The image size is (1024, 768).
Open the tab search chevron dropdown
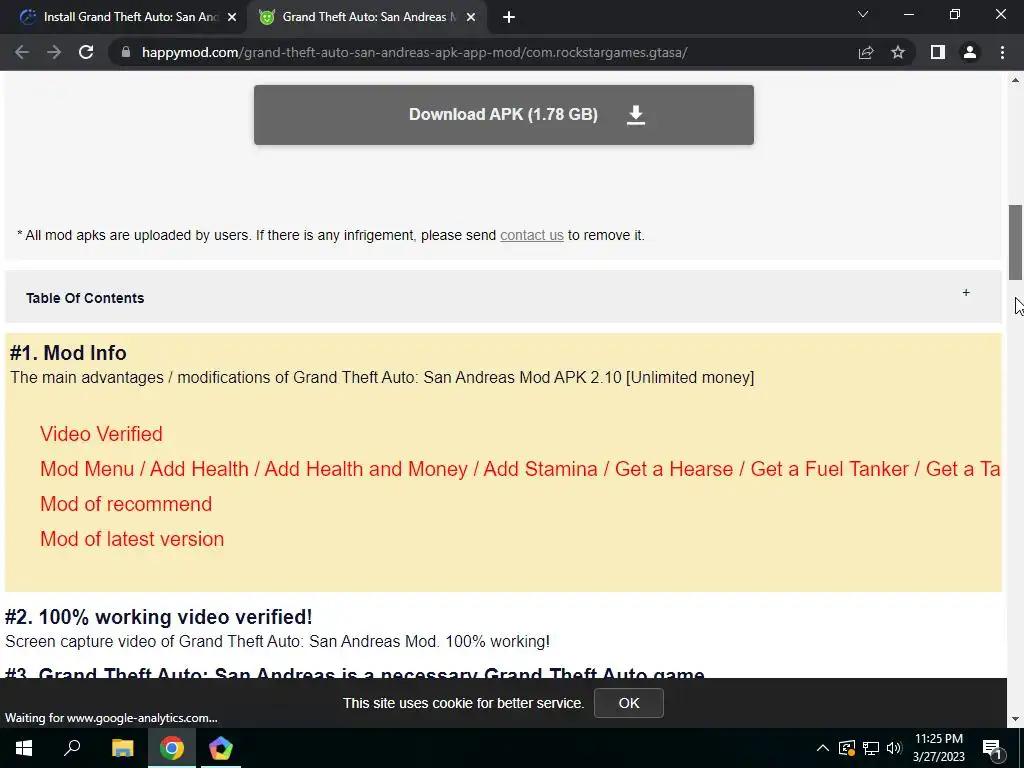[x=863, y=14]
